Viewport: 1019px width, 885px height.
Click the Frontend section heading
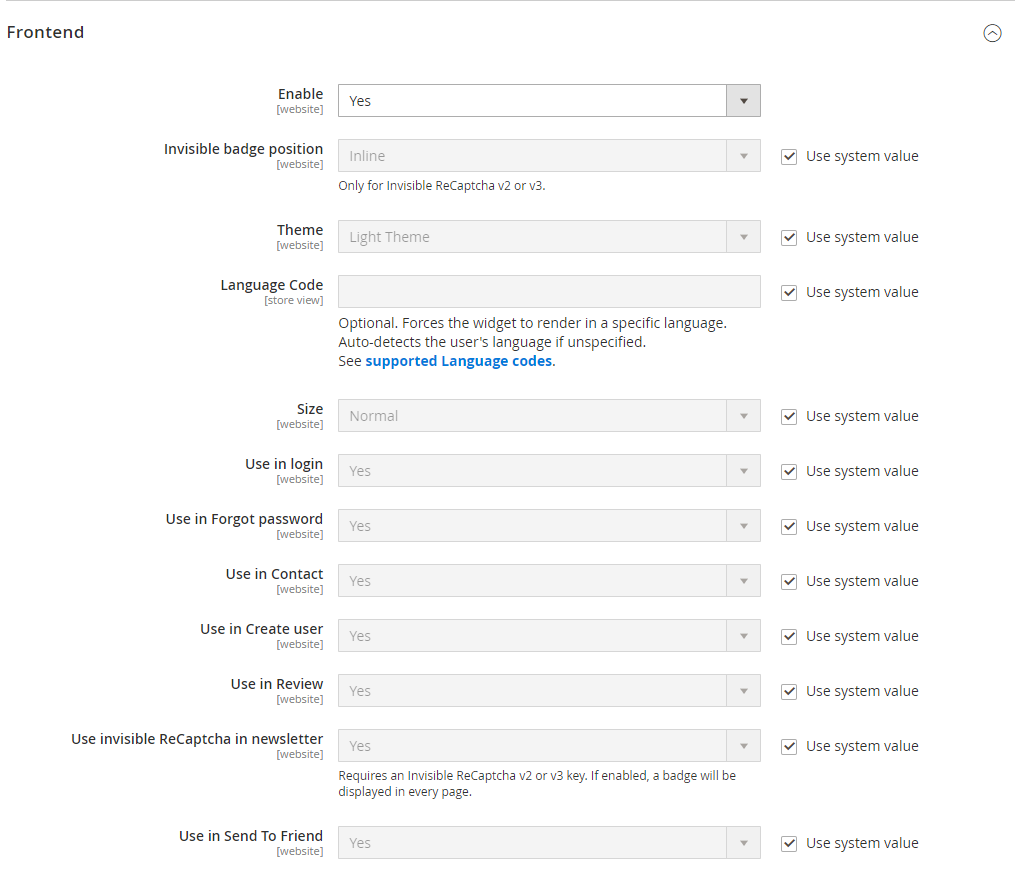pyautogui.click(x=45, y=32)
